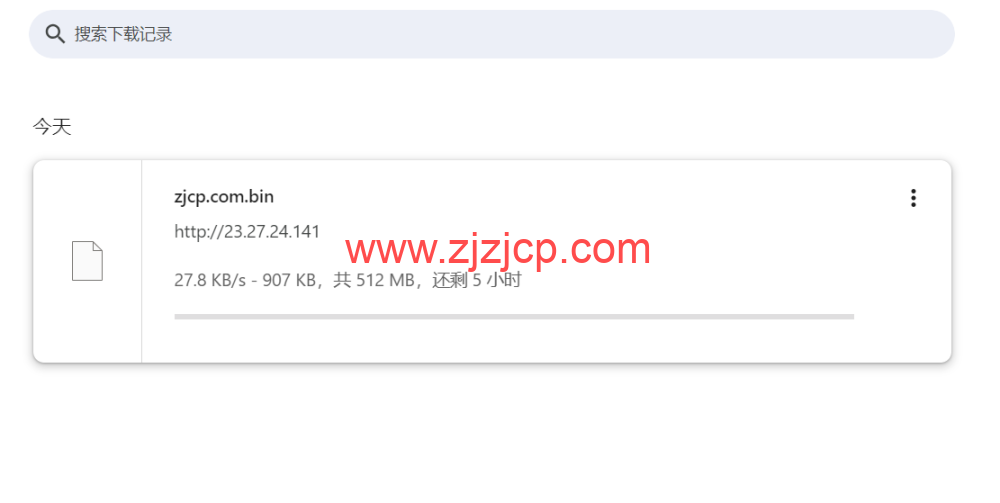The image size is (1000, 503).
Task: Click the blank file type icon
Action: click(x=87, y=261)
